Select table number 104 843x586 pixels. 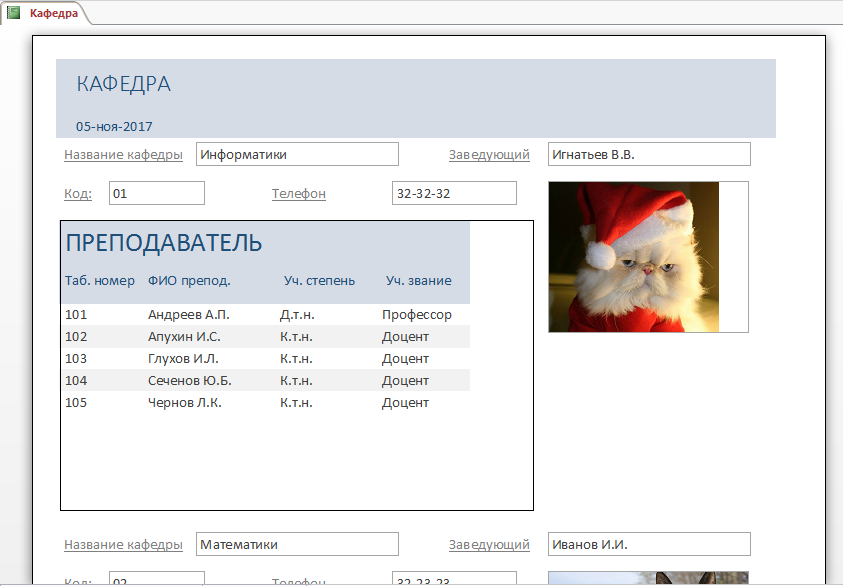coord(76,381)
